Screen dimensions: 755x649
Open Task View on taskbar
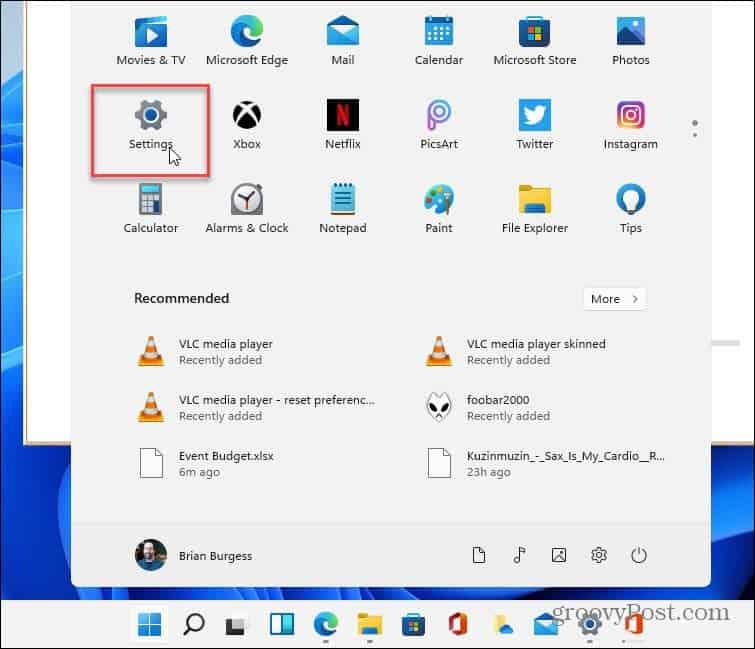236,625
